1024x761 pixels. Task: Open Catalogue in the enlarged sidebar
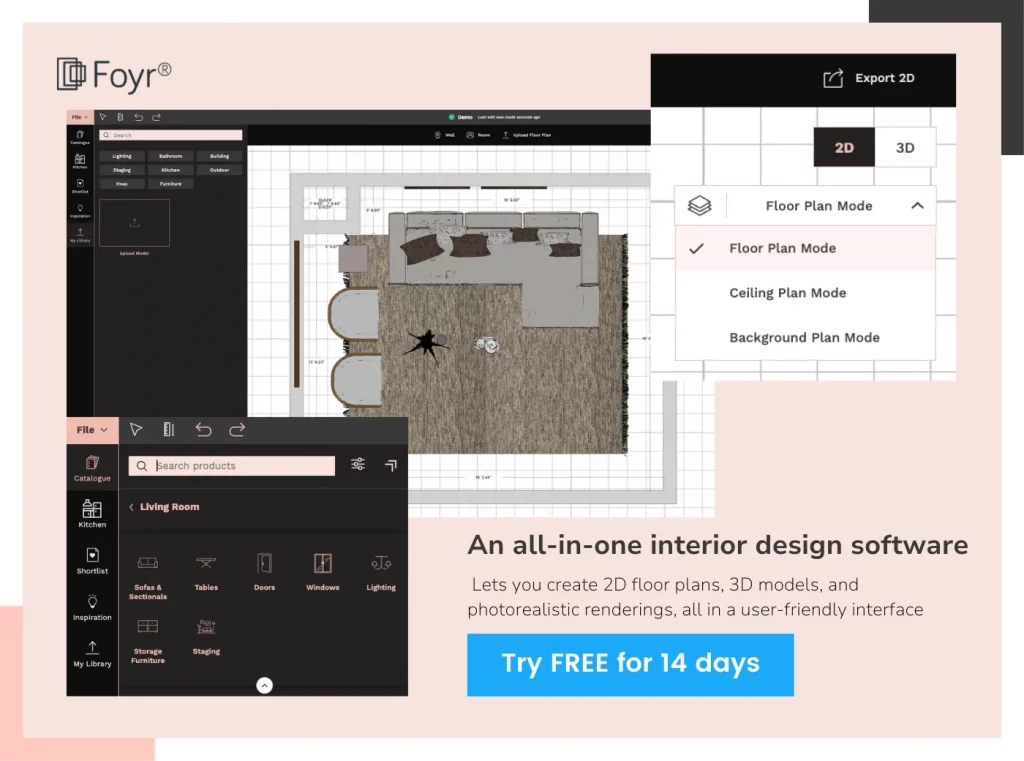point(92,469)
